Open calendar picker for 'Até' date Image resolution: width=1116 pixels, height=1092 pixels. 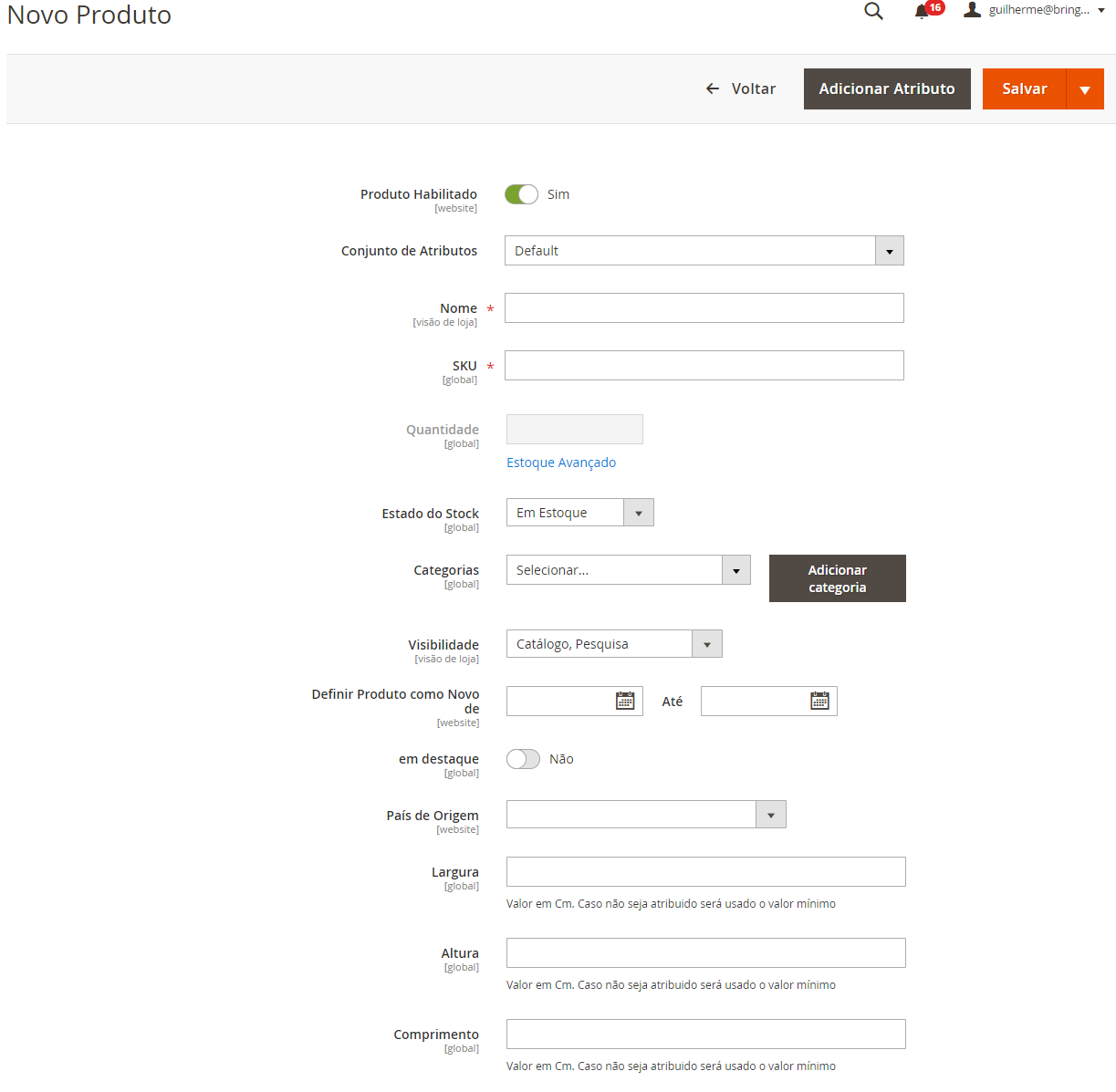click(x=819, y=701)
